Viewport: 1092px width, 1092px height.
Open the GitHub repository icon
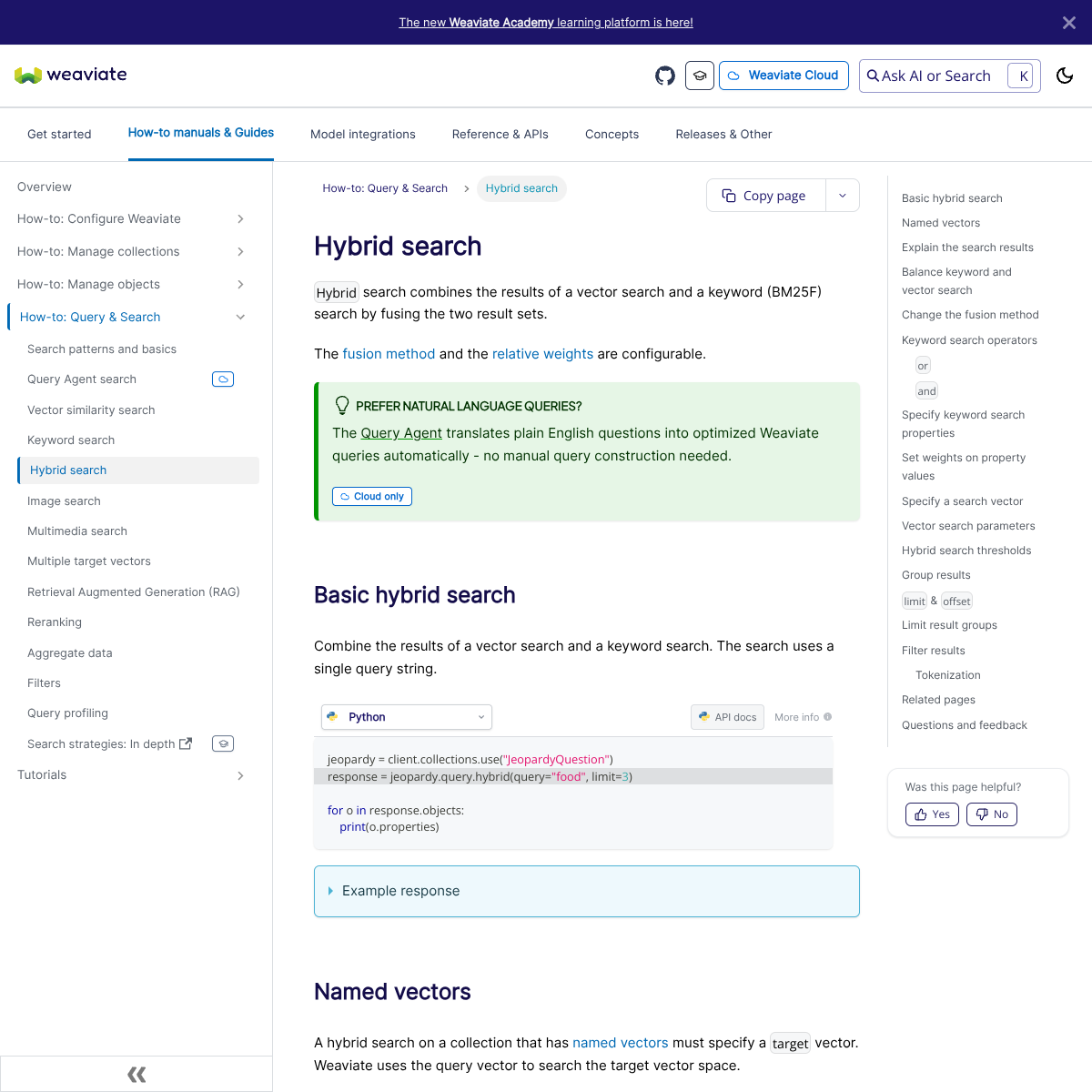click(x=665, y=76)
